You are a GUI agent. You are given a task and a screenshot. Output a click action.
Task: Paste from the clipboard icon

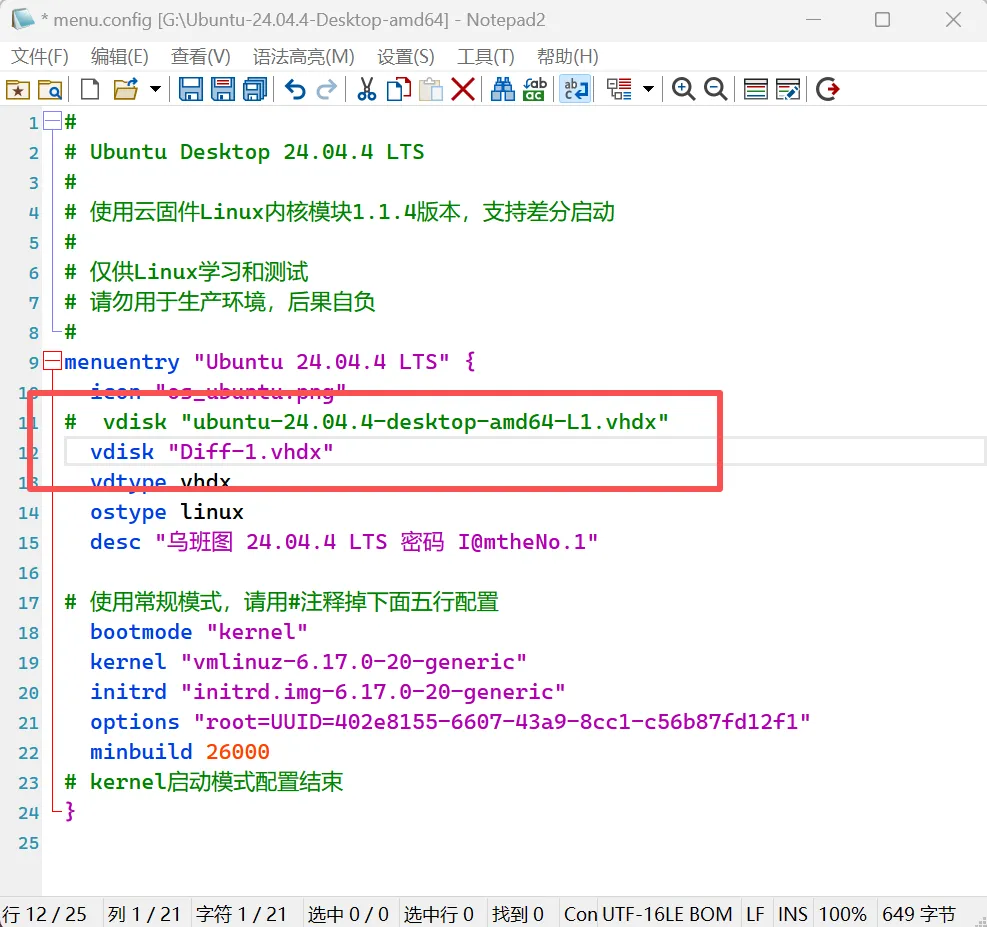click(431, 89)
